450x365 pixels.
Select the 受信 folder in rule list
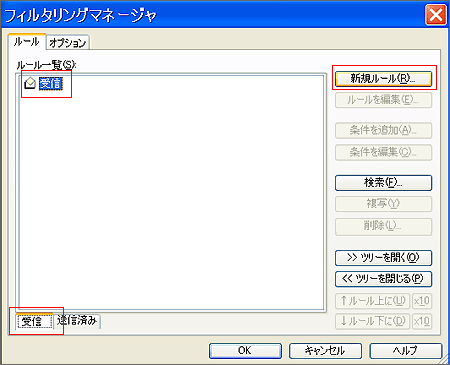(x=51, y=83)
